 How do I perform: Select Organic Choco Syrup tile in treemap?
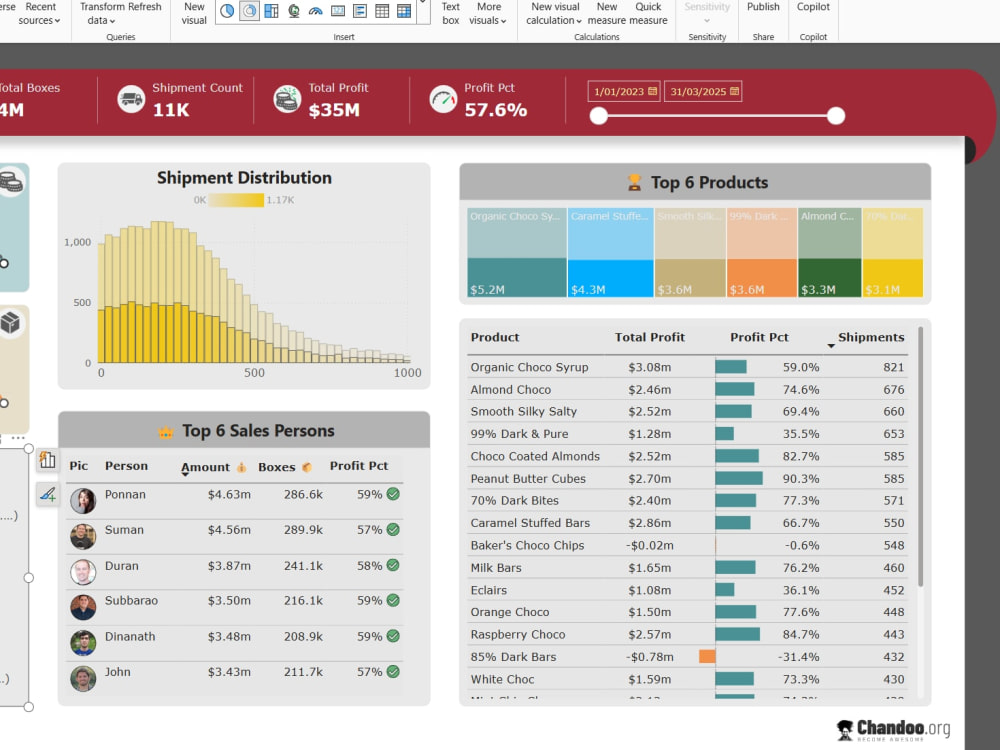click(517, 253)
